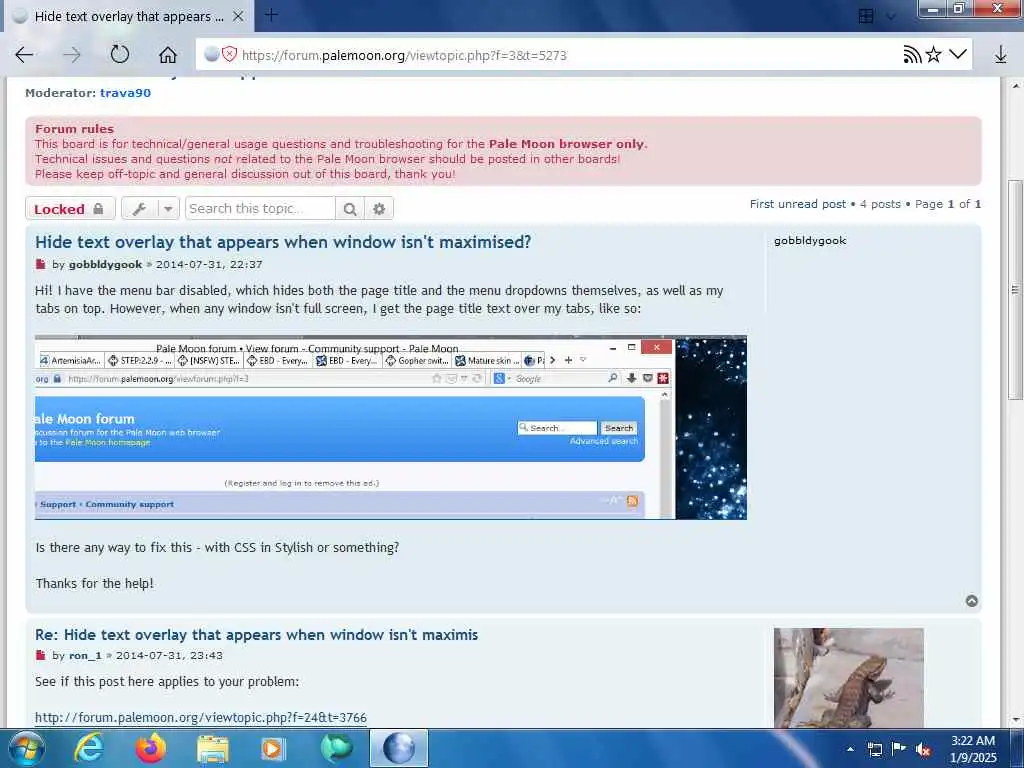Open author gobbldygook's profile in the byline
Image resolution: width=1024 pixels, height=768 pixels.
click(x=105, y=264)
